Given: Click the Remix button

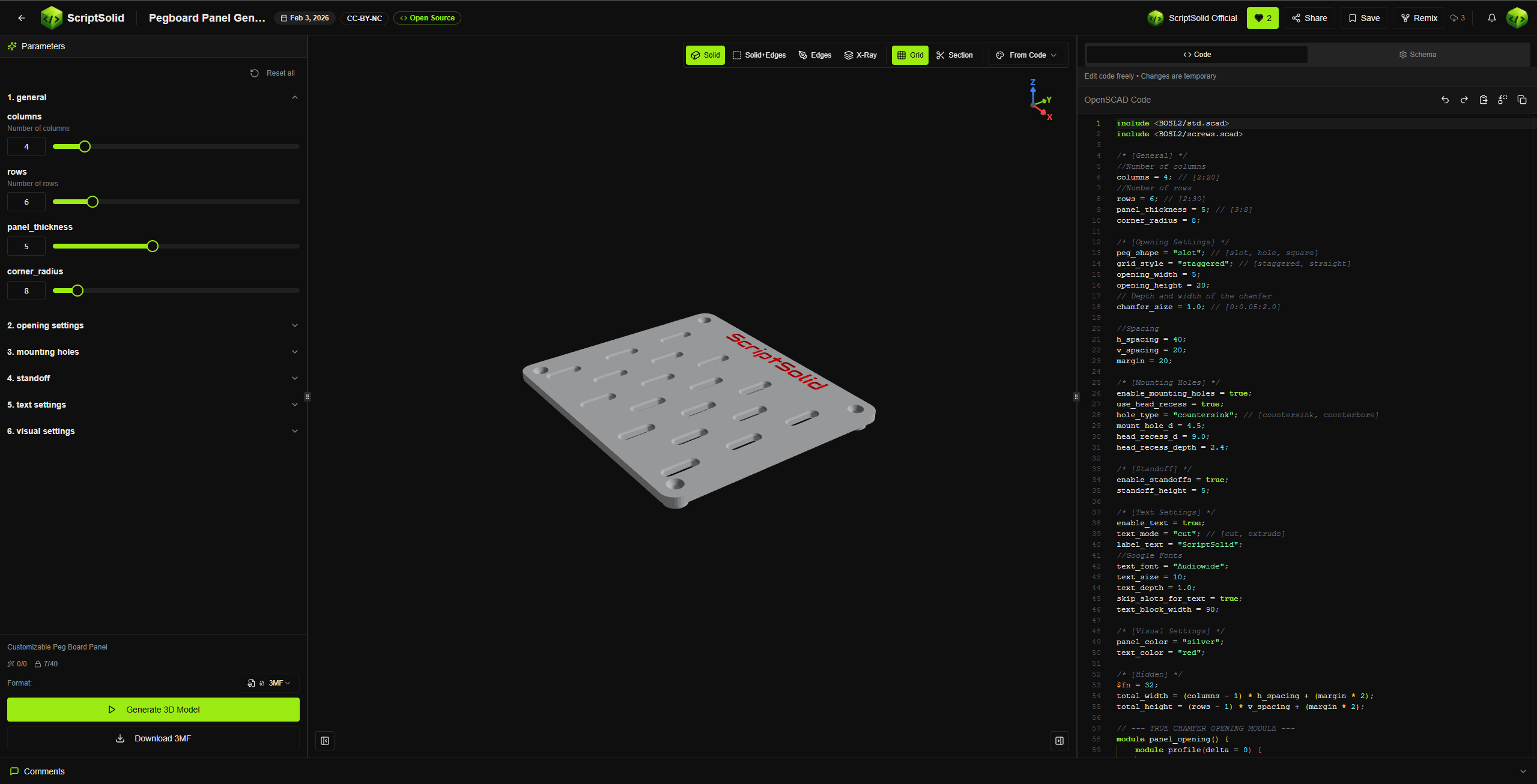Looking at the screenshot, I should pyautogui.click(x=1418, y=17).
